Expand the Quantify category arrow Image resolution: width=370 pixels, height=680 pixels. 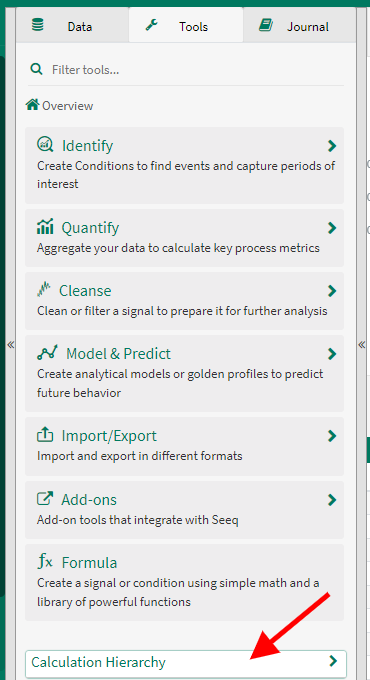point(332,227)
